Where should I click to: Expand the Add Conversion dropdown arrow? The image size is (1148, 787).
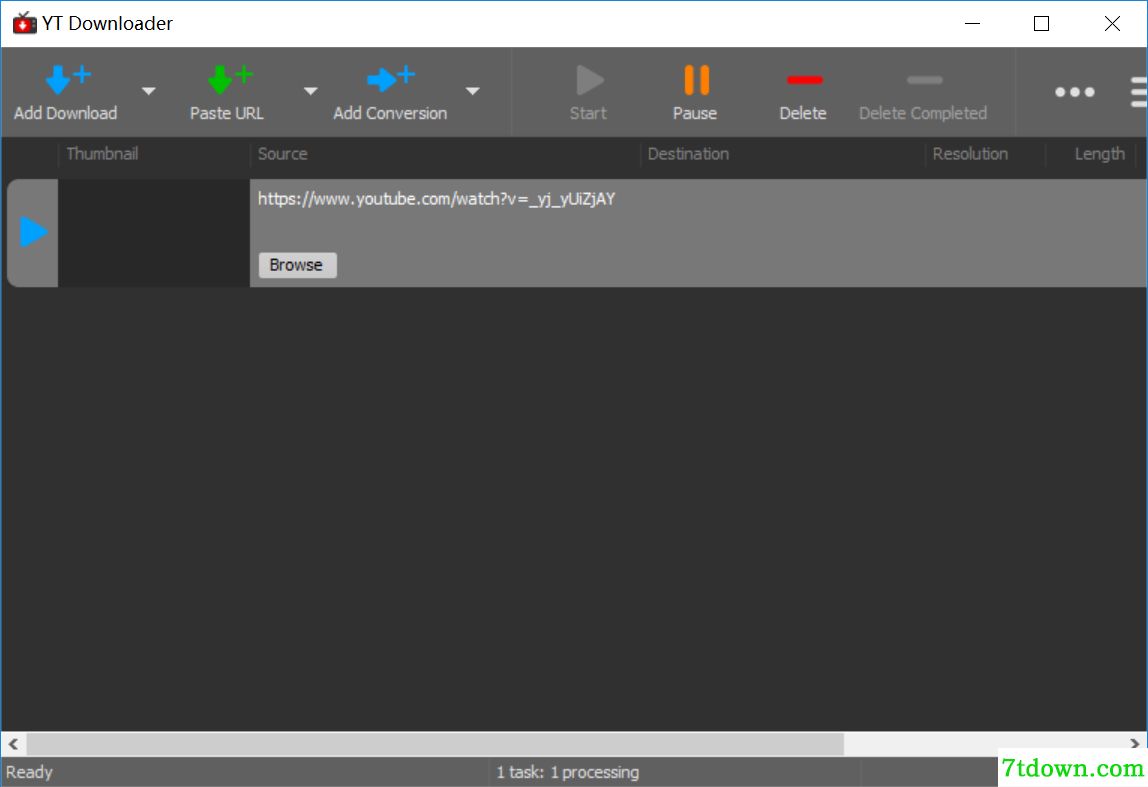click(x=473, y=92)
